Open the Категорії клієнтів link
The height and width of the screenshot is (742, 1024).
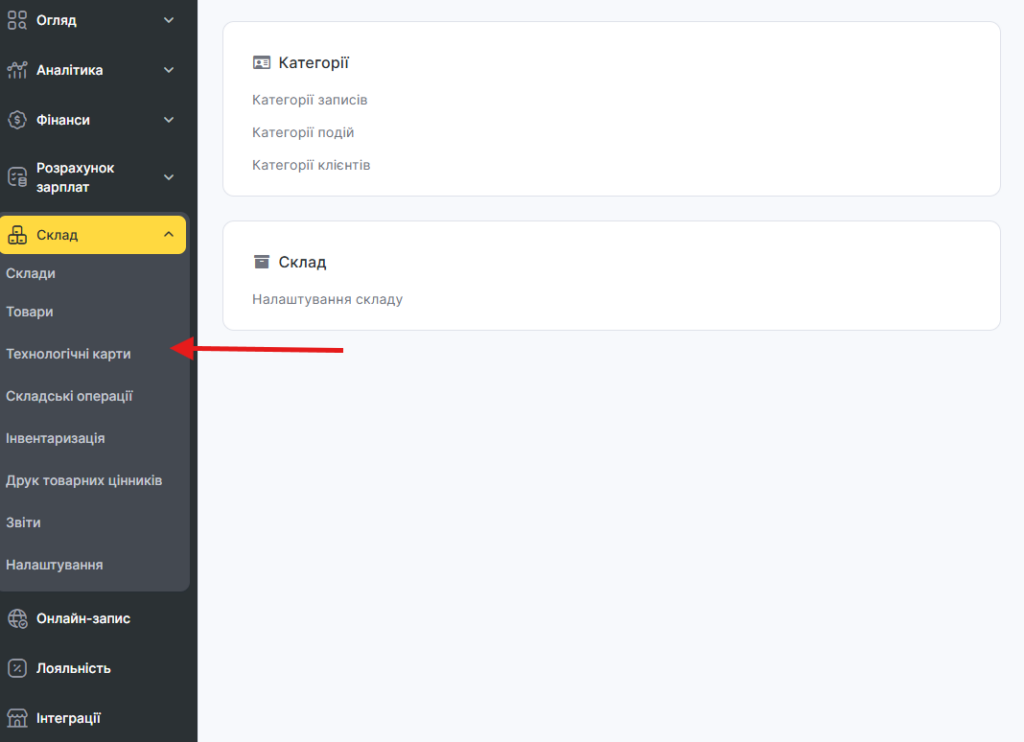[311, 165]
